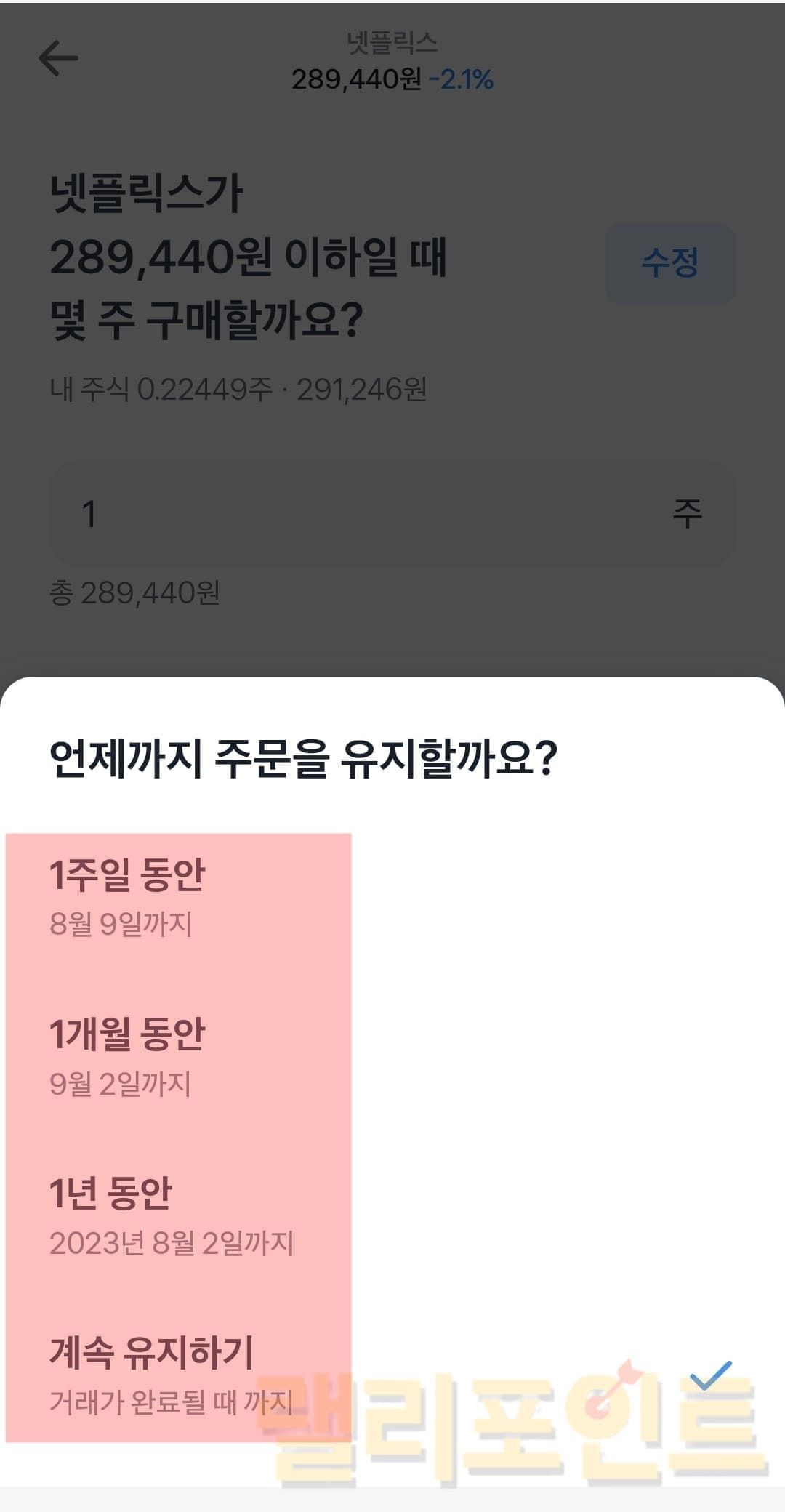Tap the 언제까지 주문을 유지할까요? sheet title
Viewport: 785px width, 1512px height.
303,758
